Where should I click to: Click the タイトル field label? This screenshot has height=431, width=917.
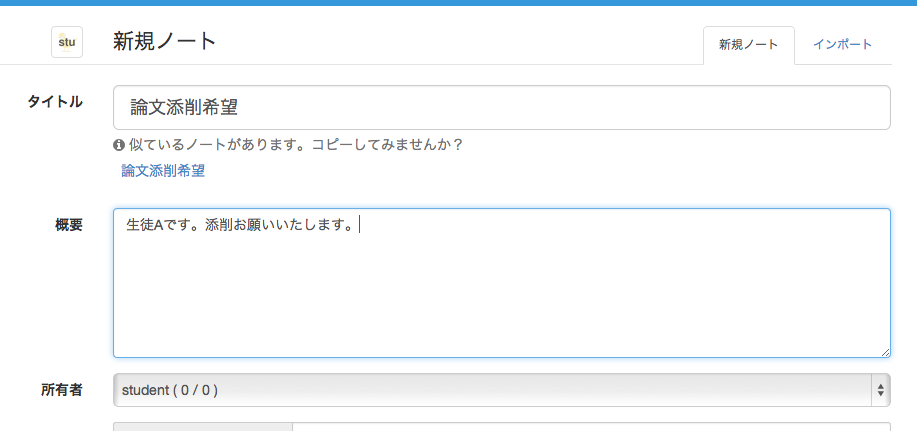[55, 102]
